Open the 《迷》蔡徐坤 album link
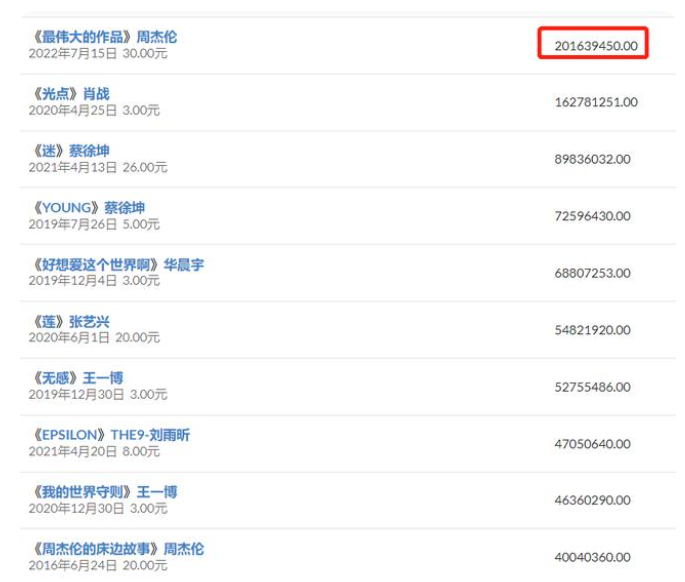Viewport: 685px width, 582px height. click(x=71, y=151)
